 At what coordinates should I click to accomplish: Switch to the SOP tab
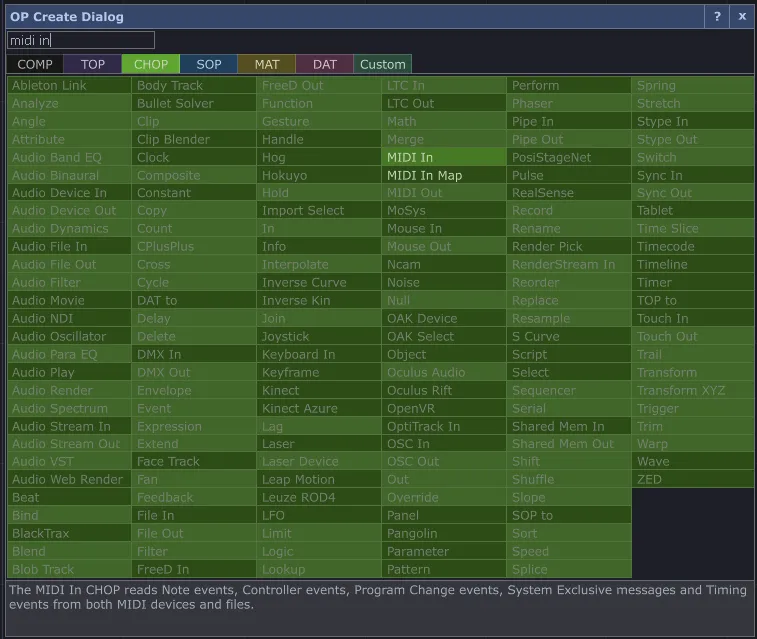click(209, 64)
